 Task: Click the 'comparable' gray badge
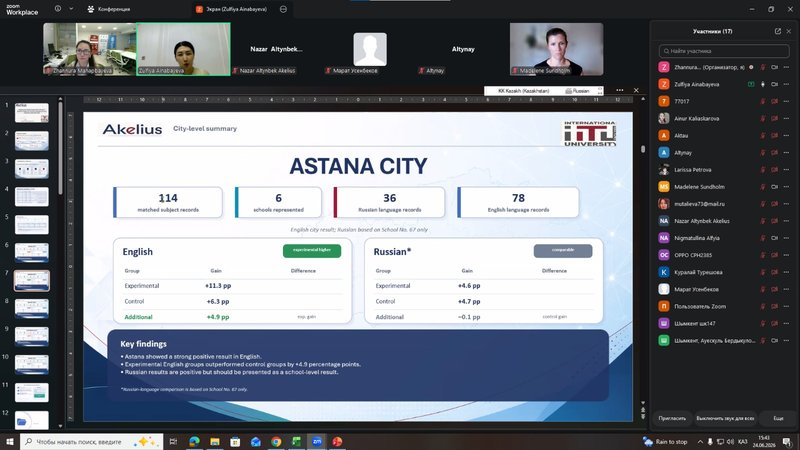563,251
